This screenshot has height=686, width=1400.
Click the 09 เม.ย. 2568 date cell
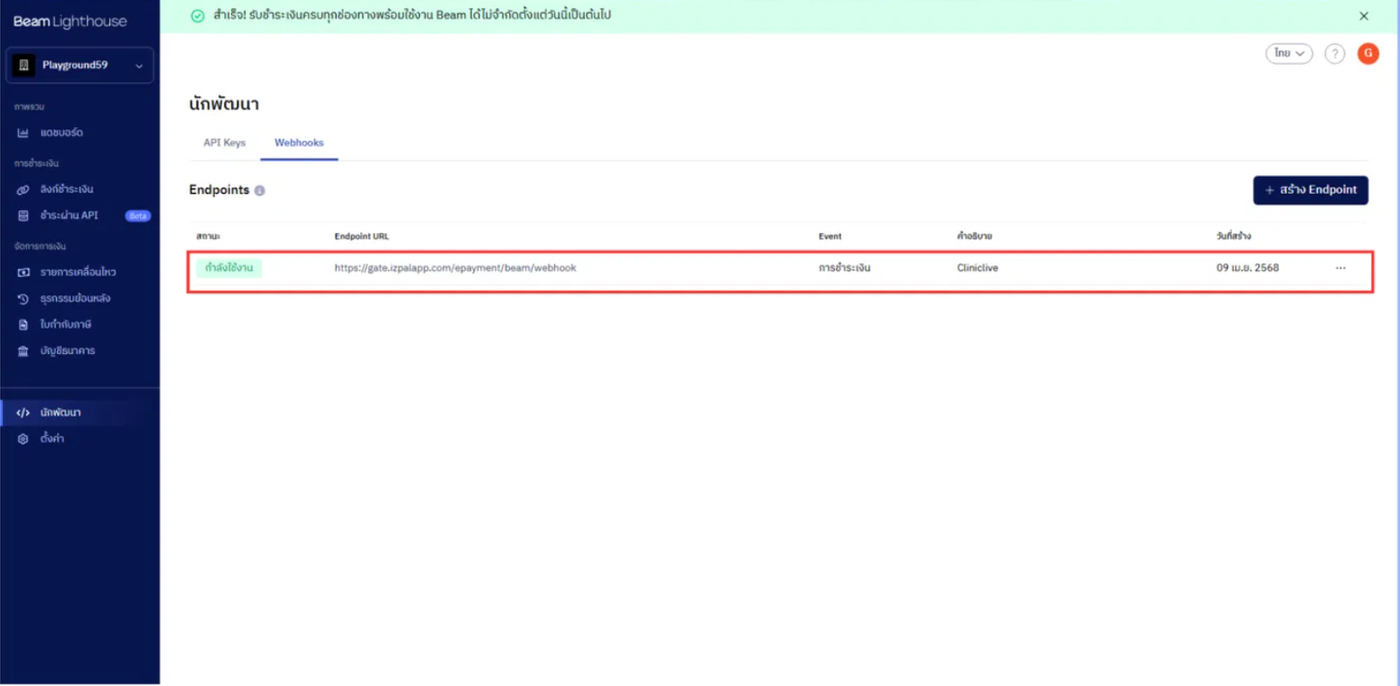[x=1247, y=268]
